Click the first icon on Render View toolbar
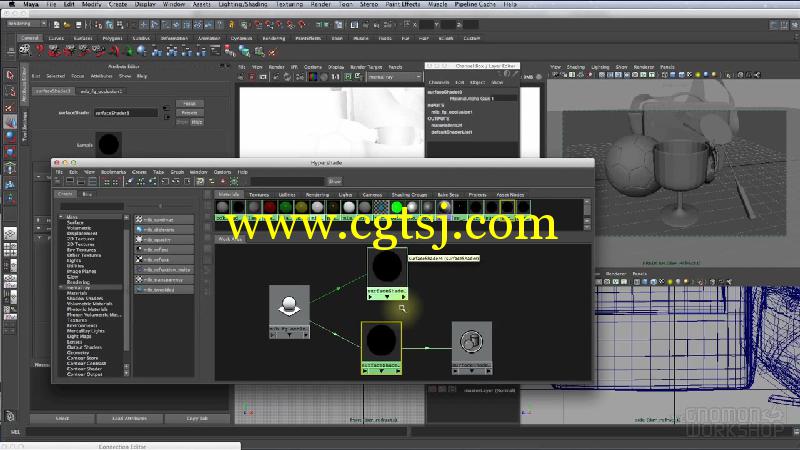 (x=241, y=77)
